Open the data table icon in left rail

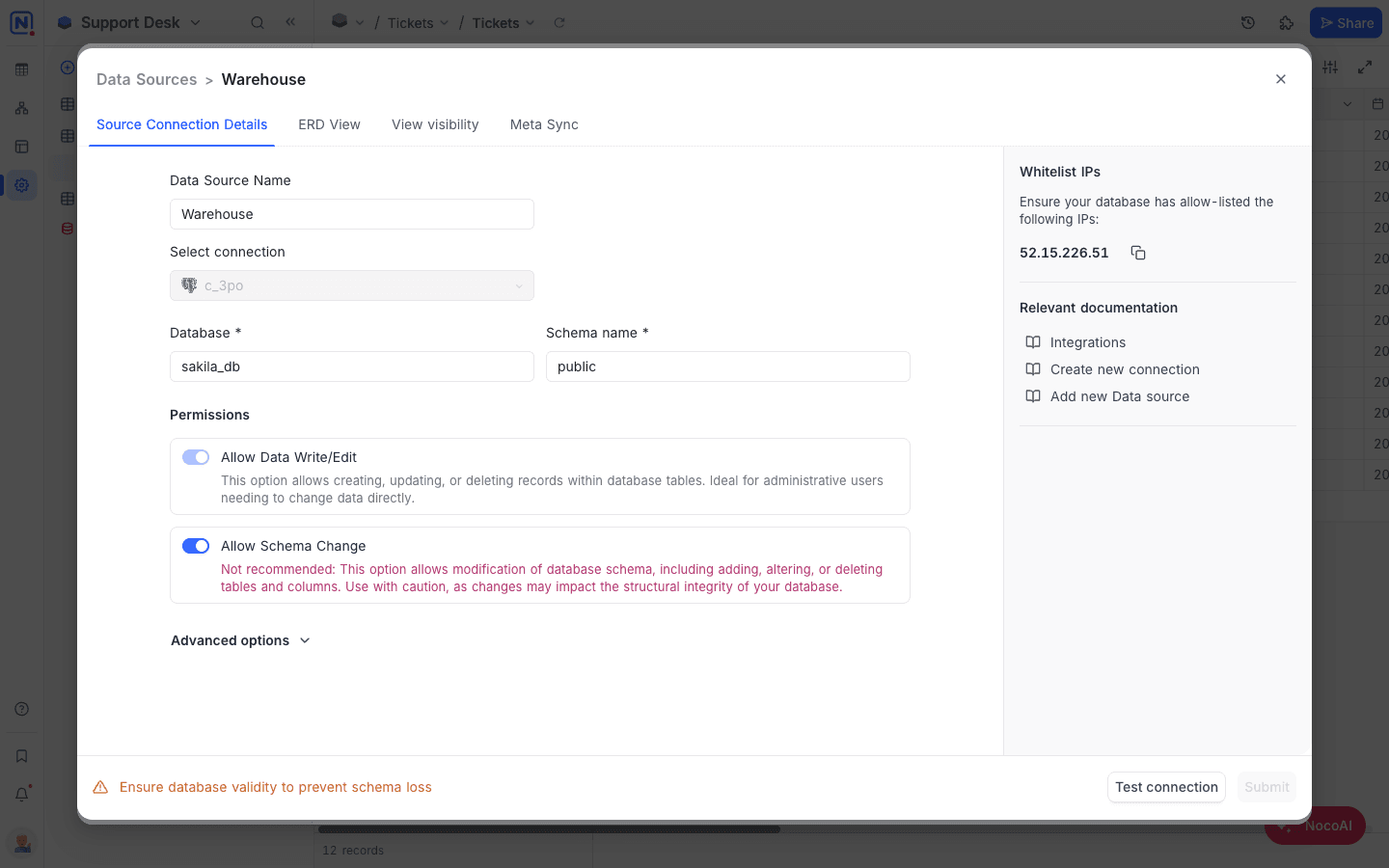tap(21, 69)
